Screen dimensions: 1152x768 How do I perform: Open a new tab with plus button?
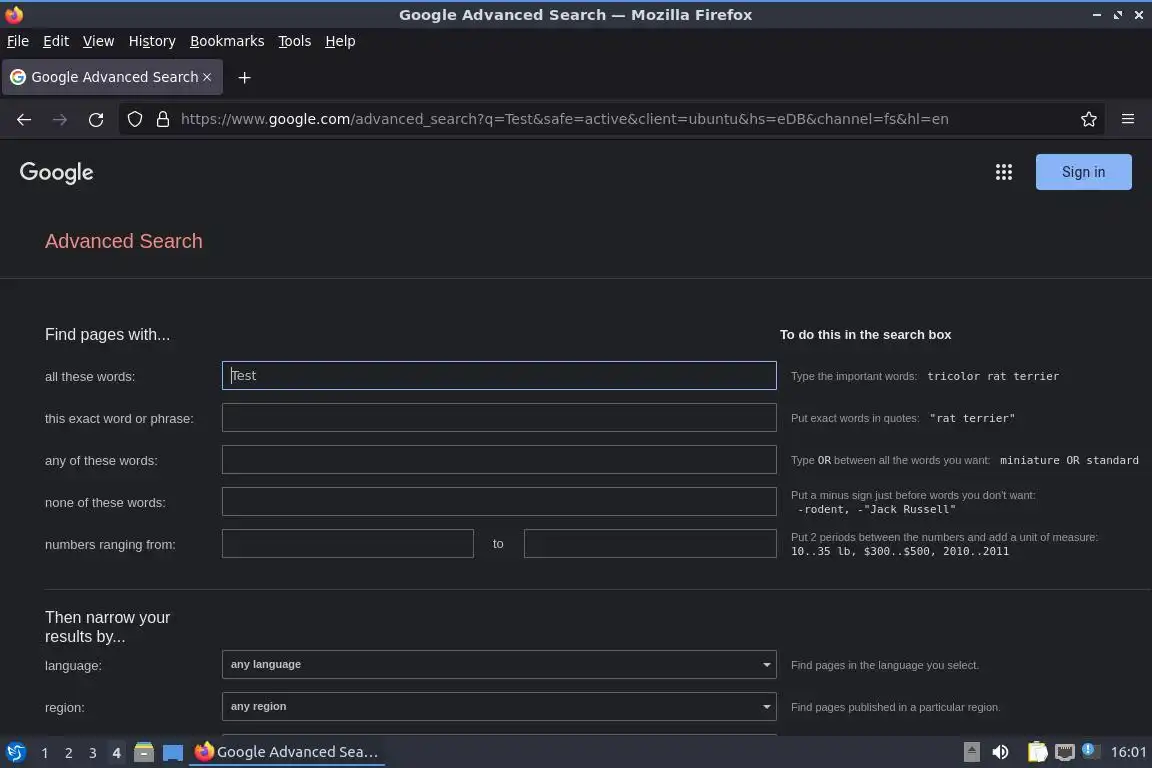245,77
